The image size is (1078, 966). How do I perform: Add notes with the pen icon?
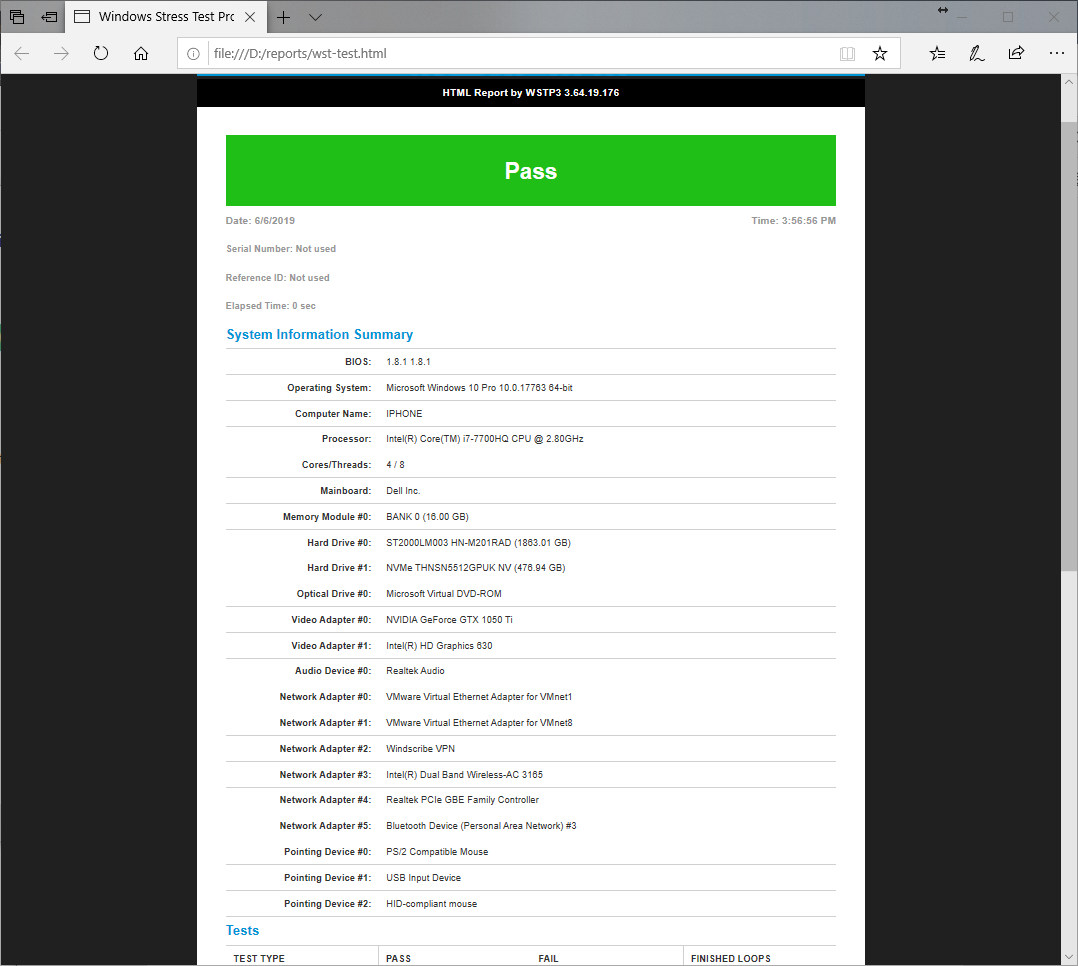[977, 54]
